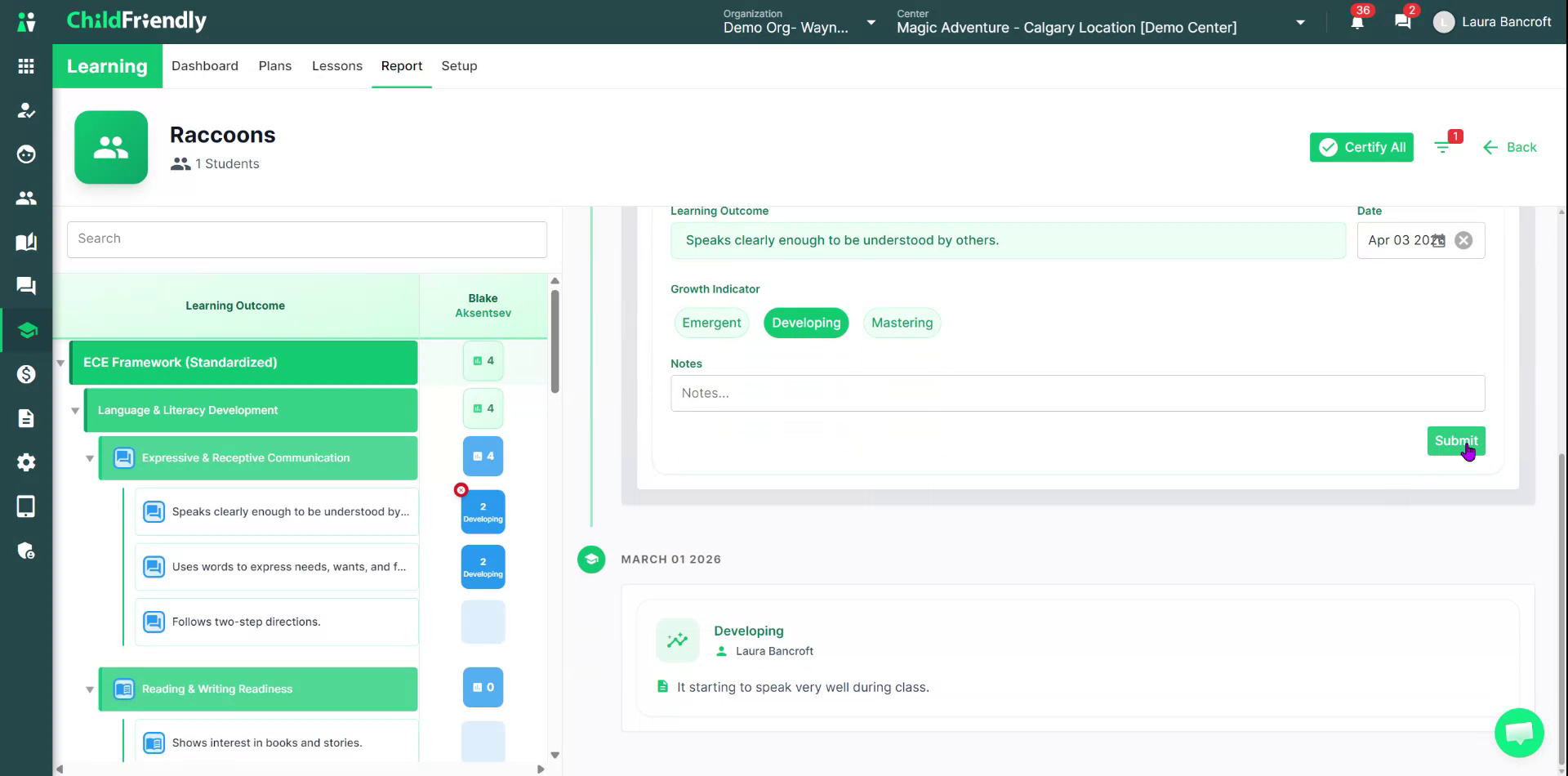This screenshot has width=1568, height=776.
Task: Open the book sidebar icon
Action: (x=26, y=242)
